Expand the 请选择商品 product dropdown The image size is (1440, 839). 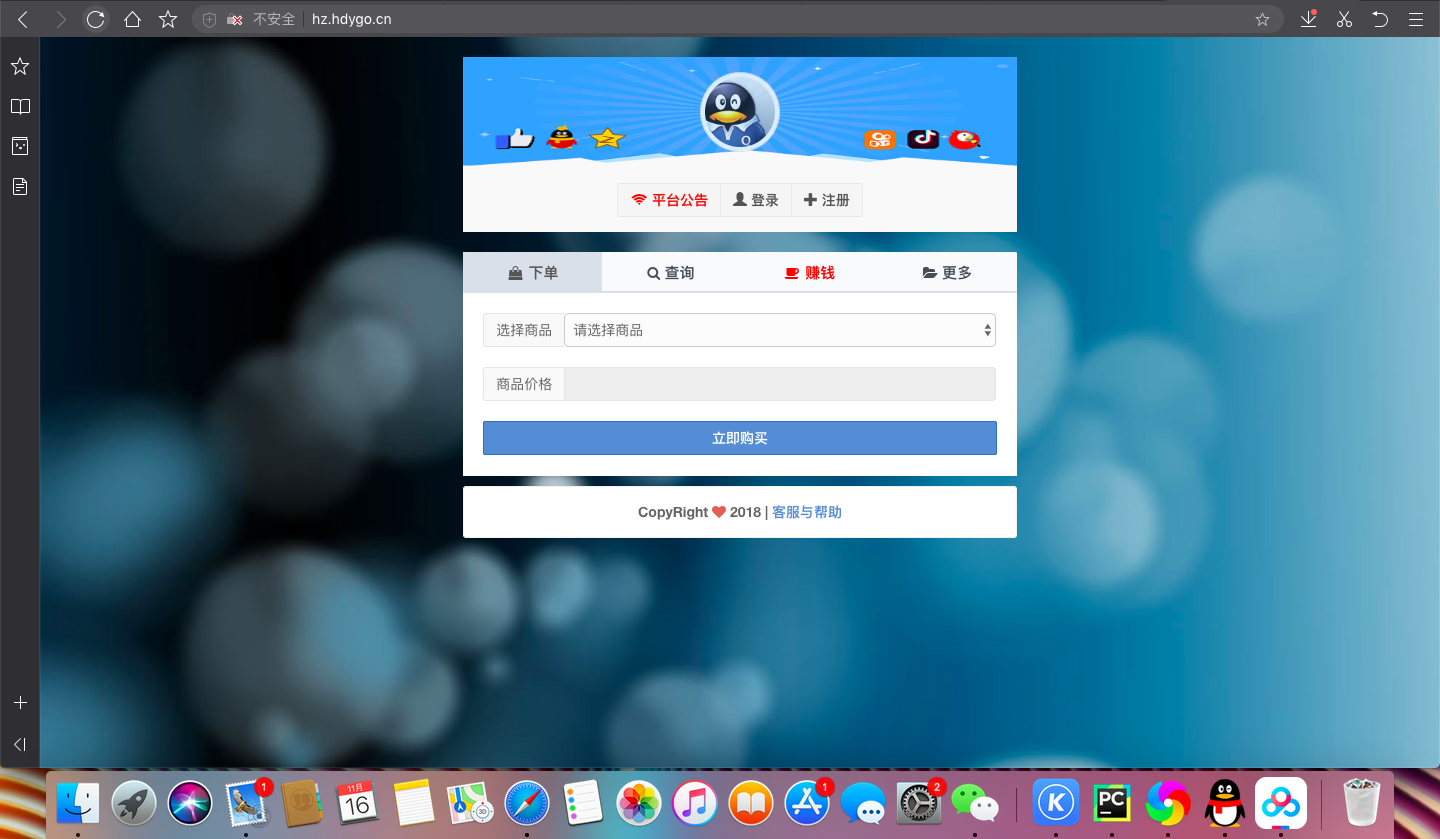point(779,330)
